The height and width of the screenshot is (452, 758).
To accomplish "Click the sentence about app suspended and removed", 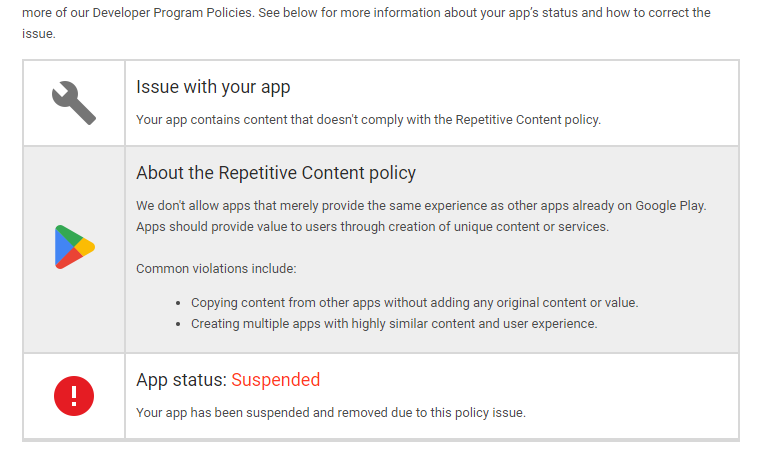I will 331,413.
